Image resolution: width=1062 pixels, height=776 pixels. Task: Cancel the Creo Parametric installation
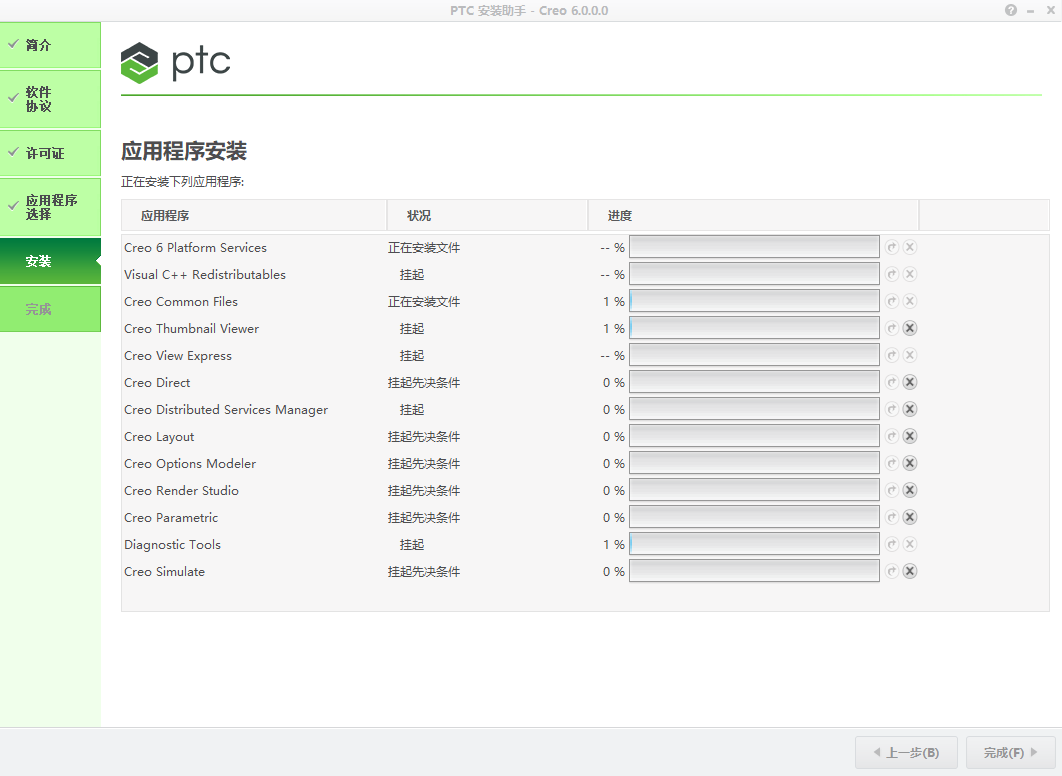tap(908, 517)
